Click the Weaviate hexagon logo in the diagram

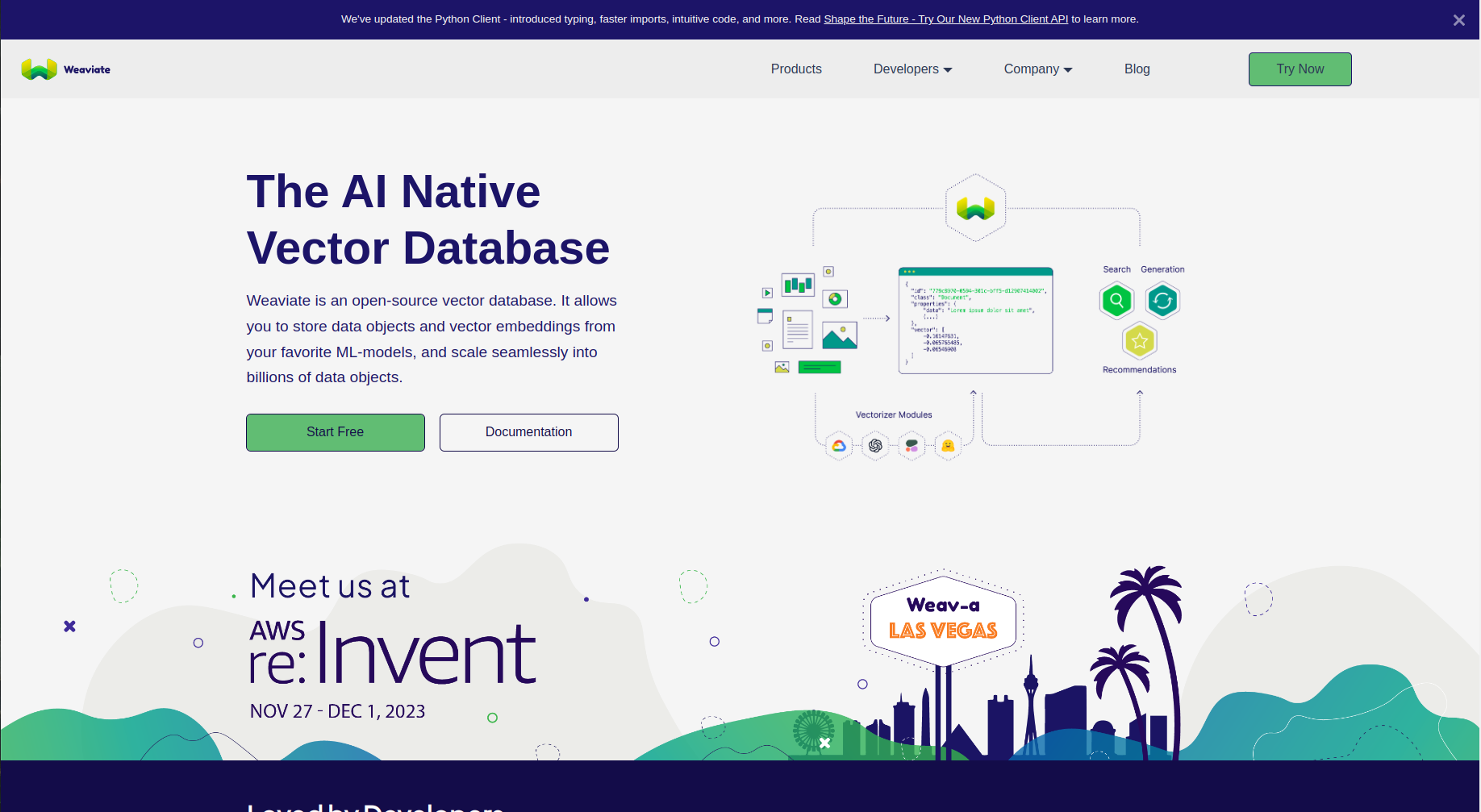(x=975, y=208)
